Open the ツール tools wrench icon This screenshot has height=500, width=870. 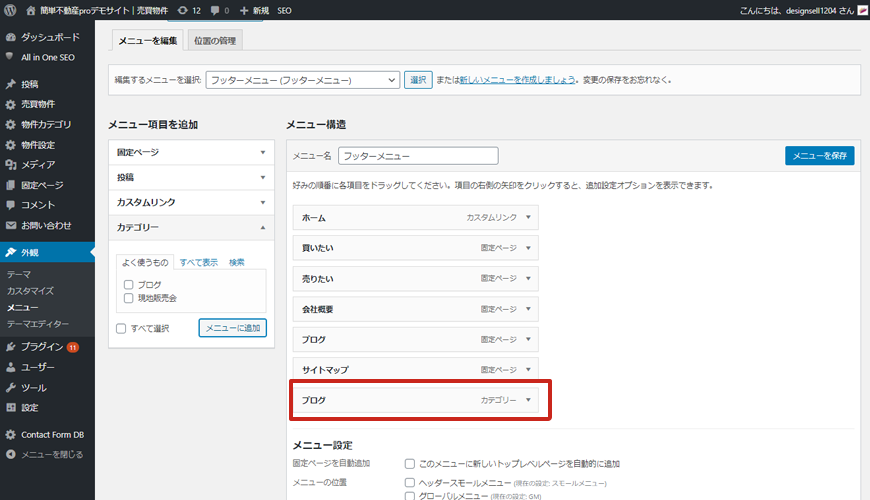(x=11, y=387)
